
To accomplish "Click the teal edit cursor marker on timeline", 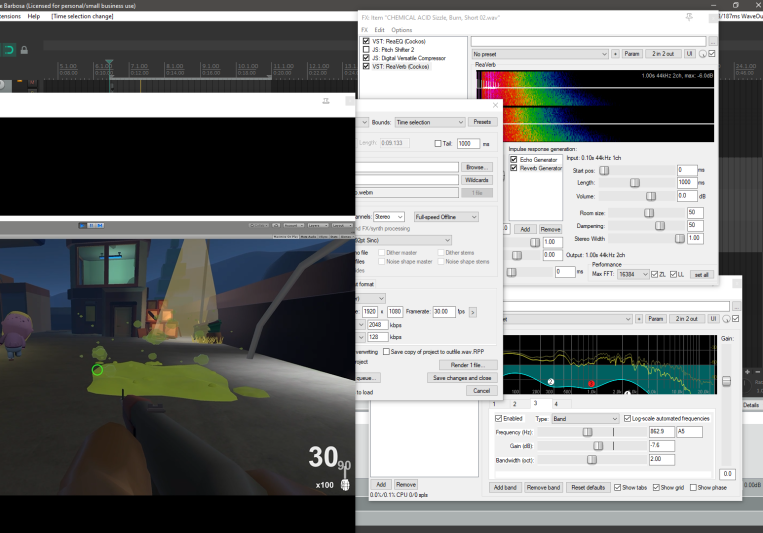I will [x=109, y=63].
